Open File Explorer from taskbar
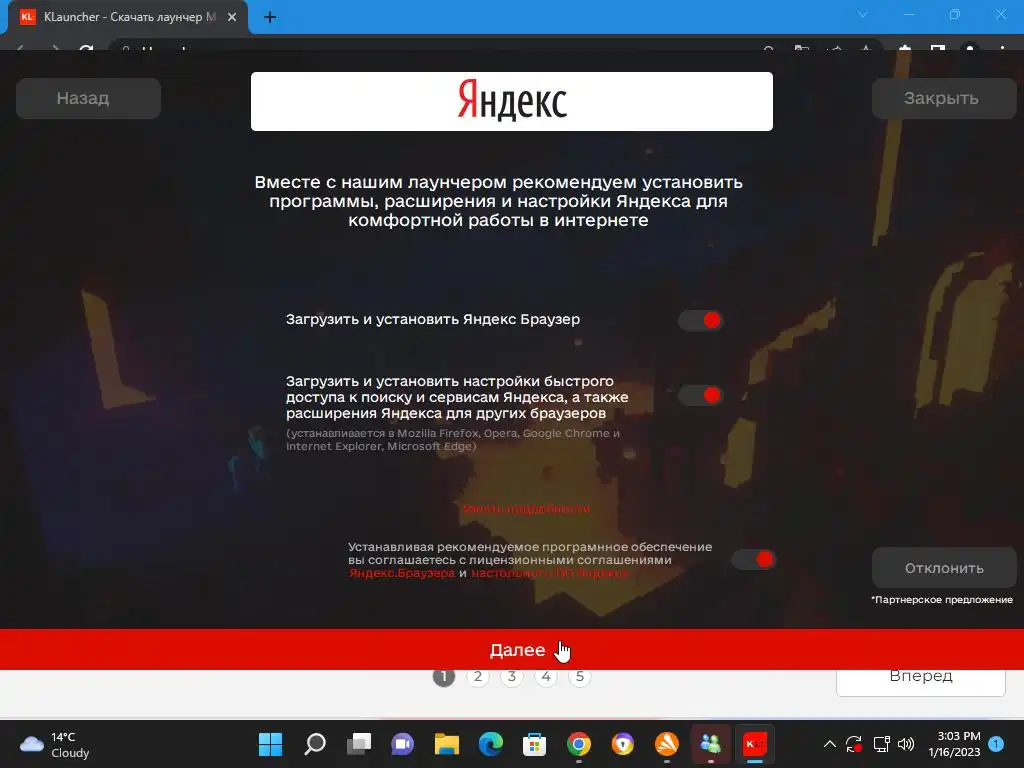Image resolution: width=1024 pixels, height=768 pixels. pos(447,744)
